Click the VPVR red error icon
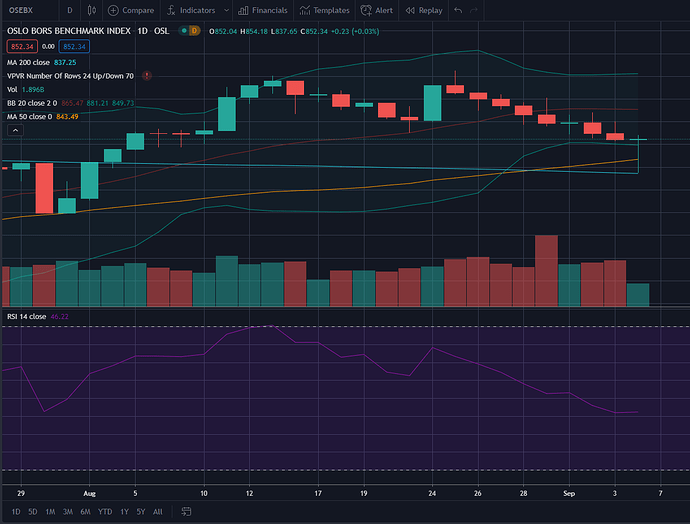This screenshot has height=524, width=690. [147, 75]
